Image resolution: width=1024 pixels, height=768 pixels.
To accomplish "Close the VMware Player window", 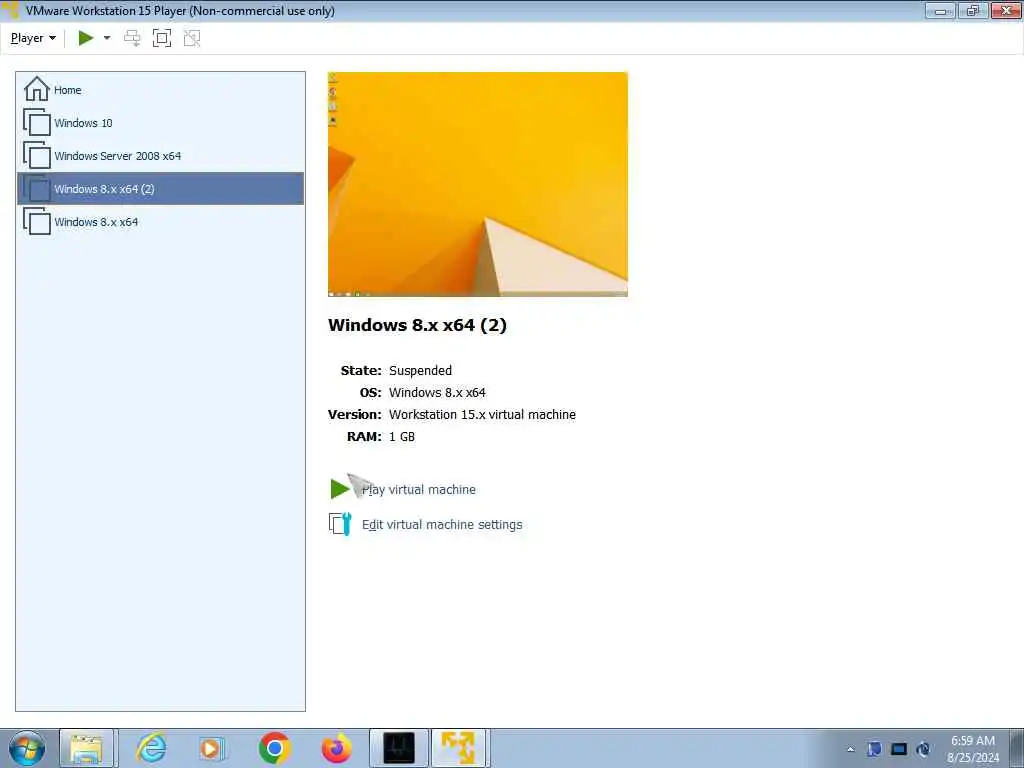I will click(1006, 10).
